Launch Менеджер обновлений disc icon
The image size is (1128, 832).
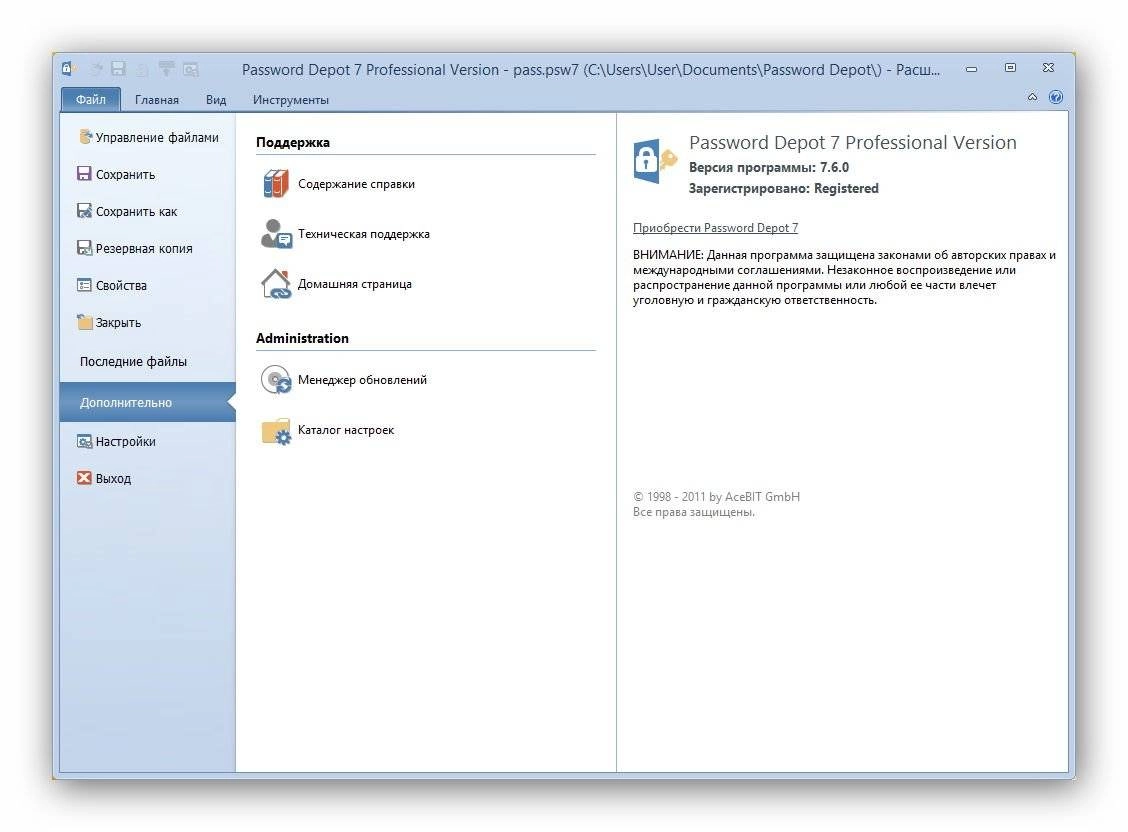point(276,380)
